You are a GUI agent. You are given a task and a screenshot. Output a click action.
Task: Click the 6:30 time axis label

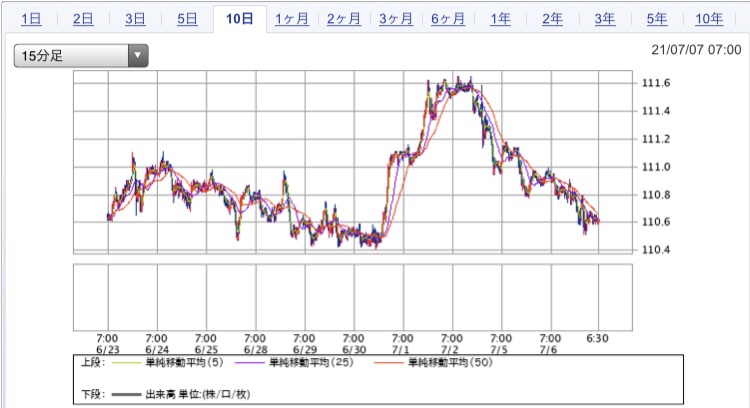(x=597, y=339)
